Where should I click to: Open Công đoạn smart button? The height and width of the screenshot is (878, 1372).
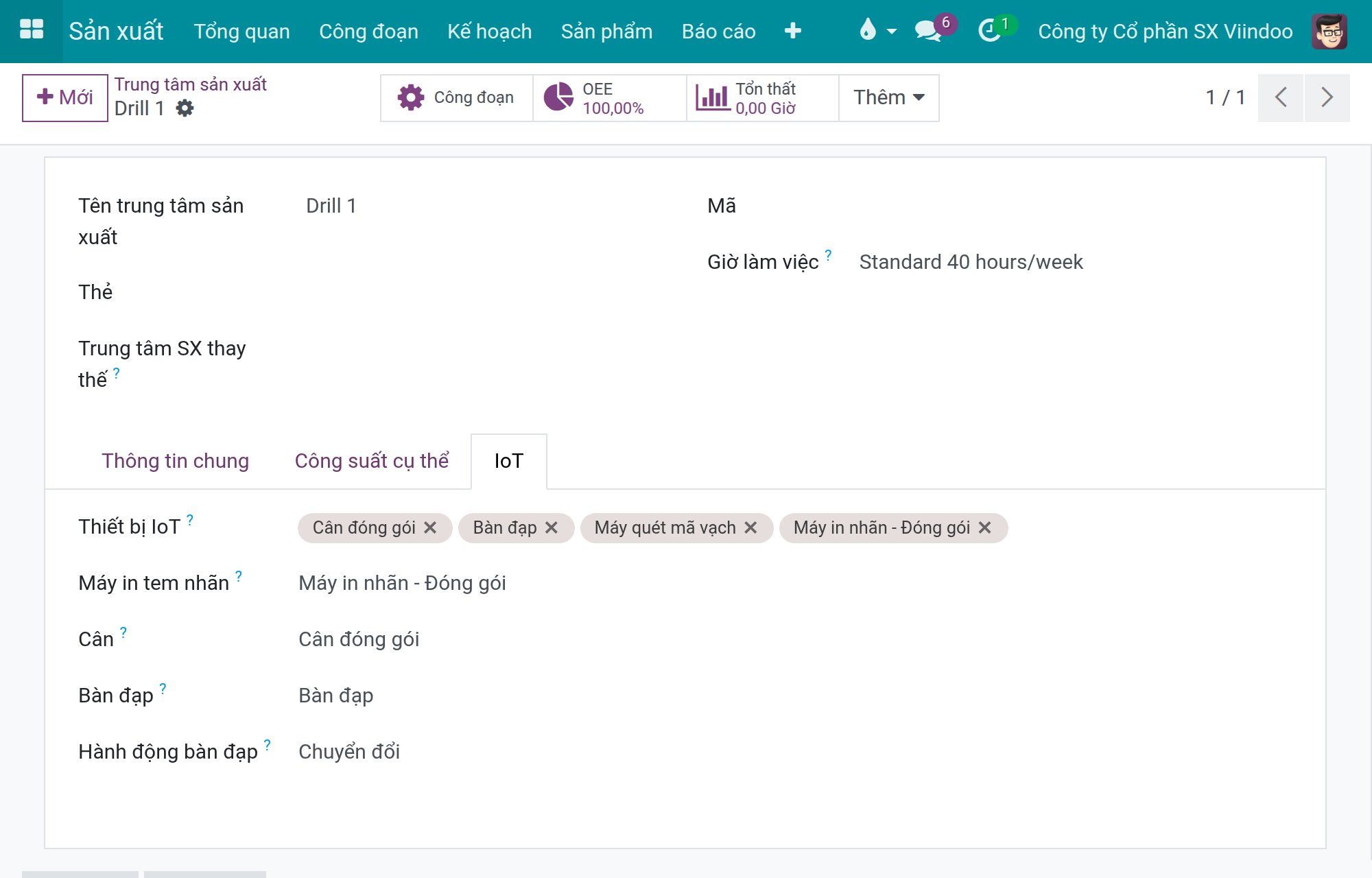point(457,98)
